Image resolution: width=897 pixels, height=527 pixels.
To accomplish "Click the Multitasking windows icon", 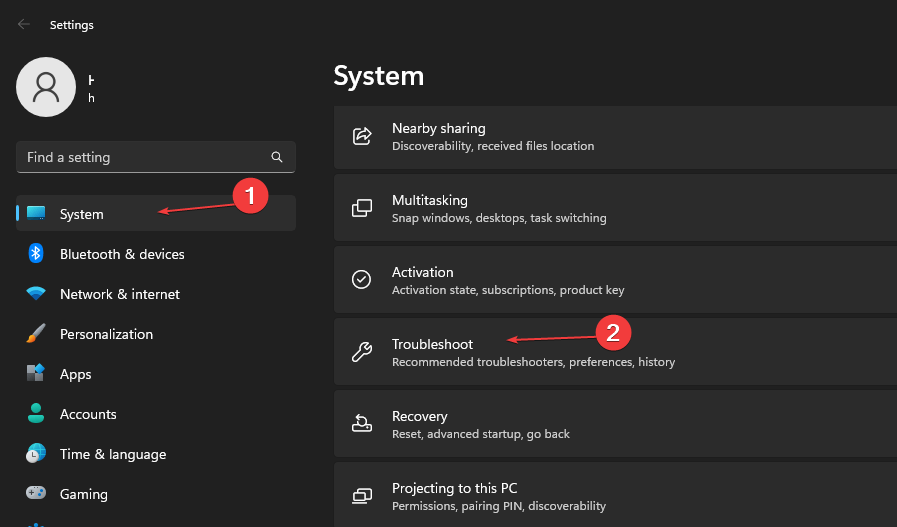I will [362, 208].
